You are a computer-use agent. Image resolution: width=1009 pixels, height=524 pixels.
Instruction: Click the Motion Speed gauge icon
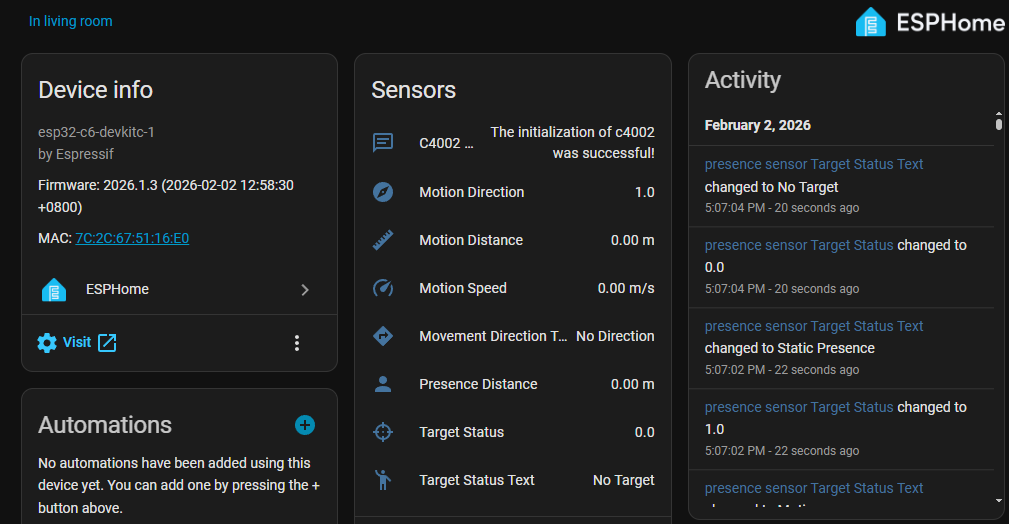coord(383,288)
